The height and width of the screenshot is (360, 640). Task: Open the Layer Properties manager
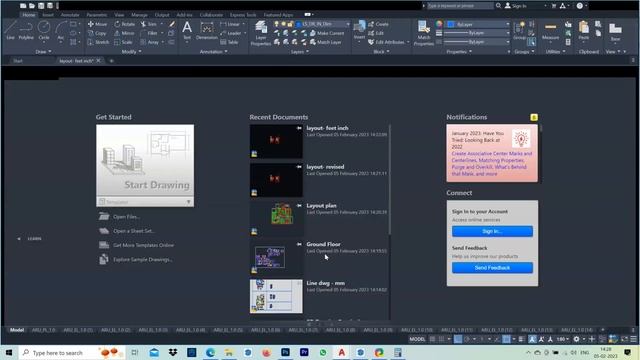261,33
